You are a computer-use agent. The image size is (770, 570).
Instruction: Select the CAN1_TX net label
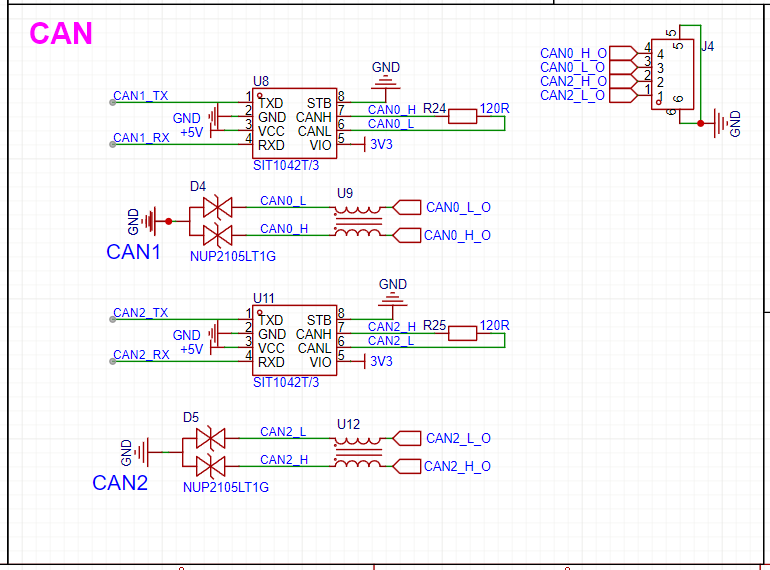141,96
